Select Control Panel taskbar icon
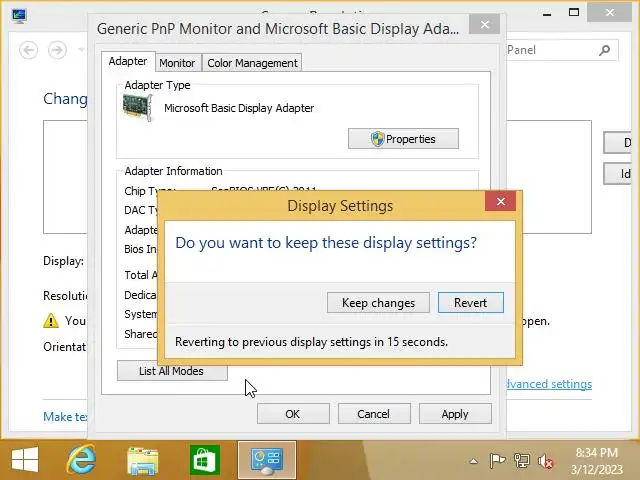This screenshot has width=640, height=480. (267, 460)
